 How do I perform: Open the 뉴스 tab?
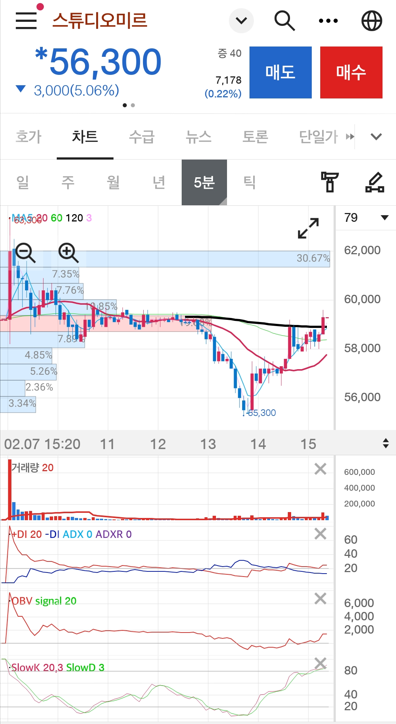[198, 137]
